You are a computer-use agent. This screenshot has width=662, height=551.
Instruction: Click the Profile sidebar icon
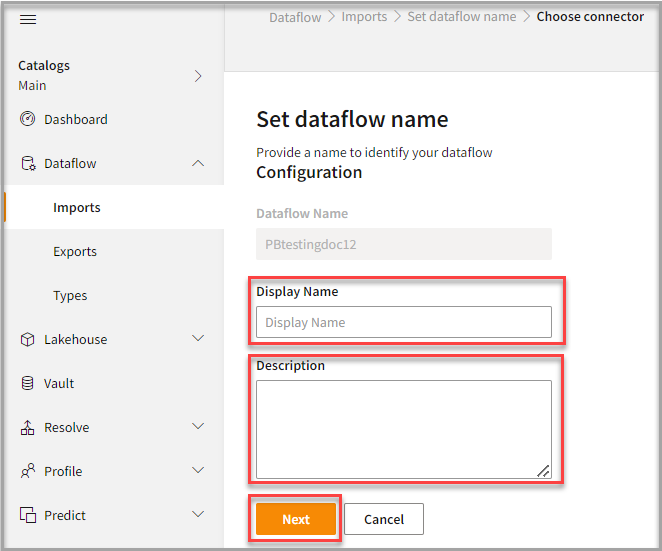(x=28, y=472)
